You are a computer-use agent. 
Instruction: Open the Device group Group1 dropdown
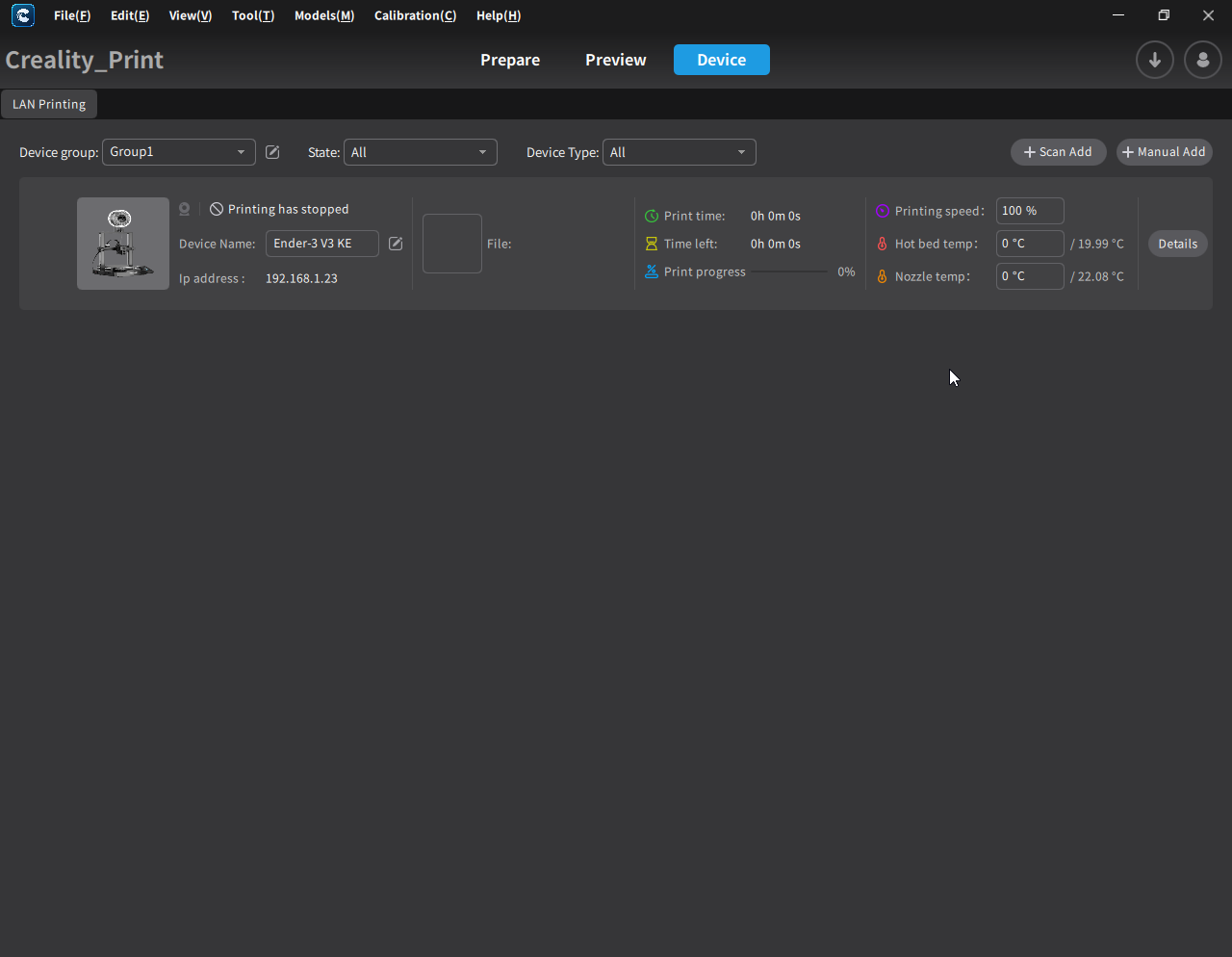(x=179, y=152)
